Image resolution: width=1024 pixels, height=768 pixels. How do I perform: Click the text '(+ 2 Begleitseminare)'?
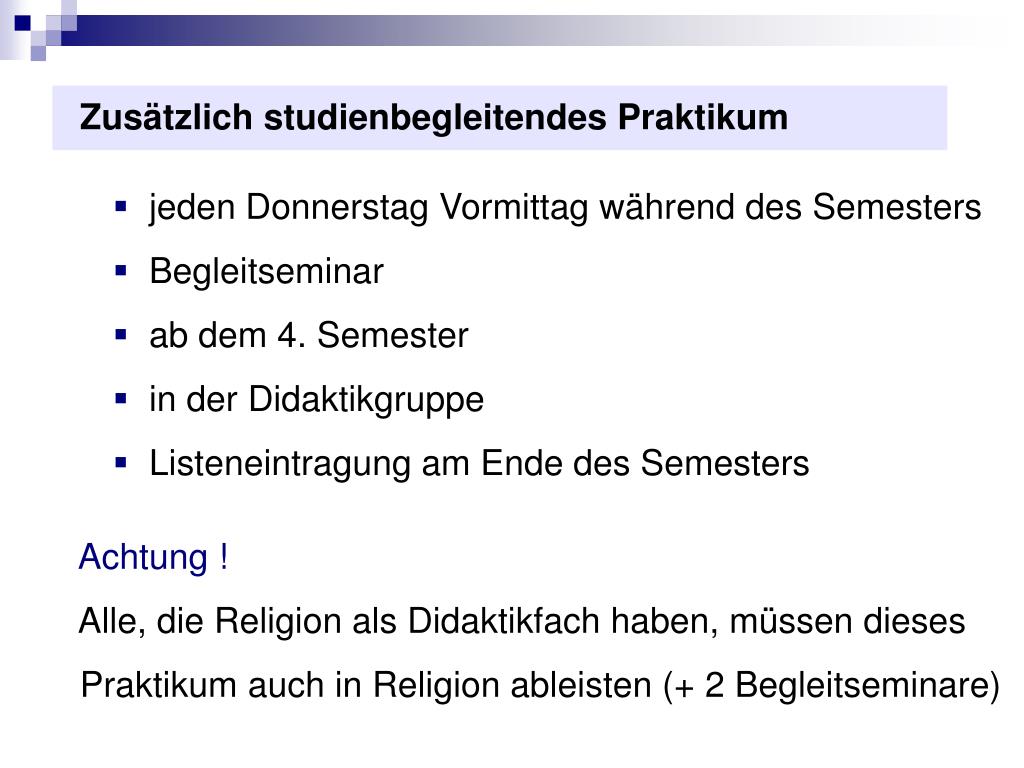[831, 686]
